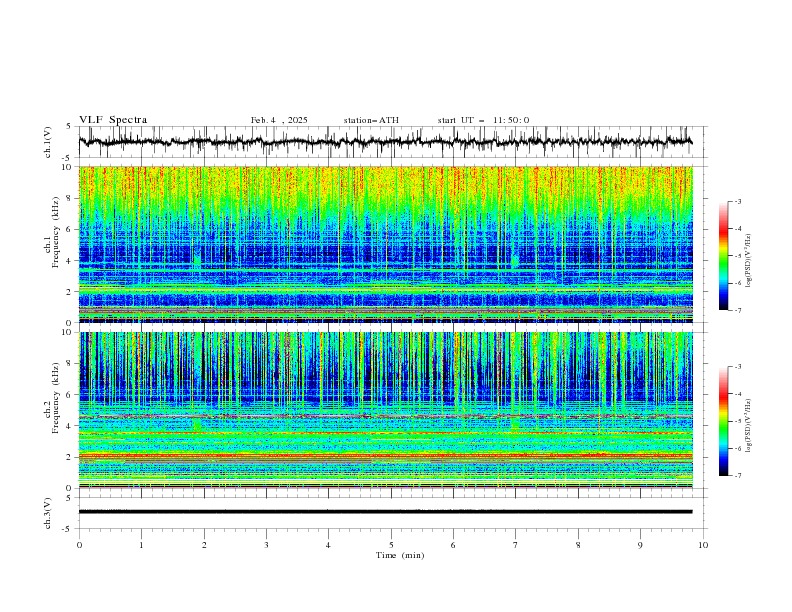Click the ch.1 color scale bar
The width and height of the screenshot is (792, 612).
click(723, 256)
